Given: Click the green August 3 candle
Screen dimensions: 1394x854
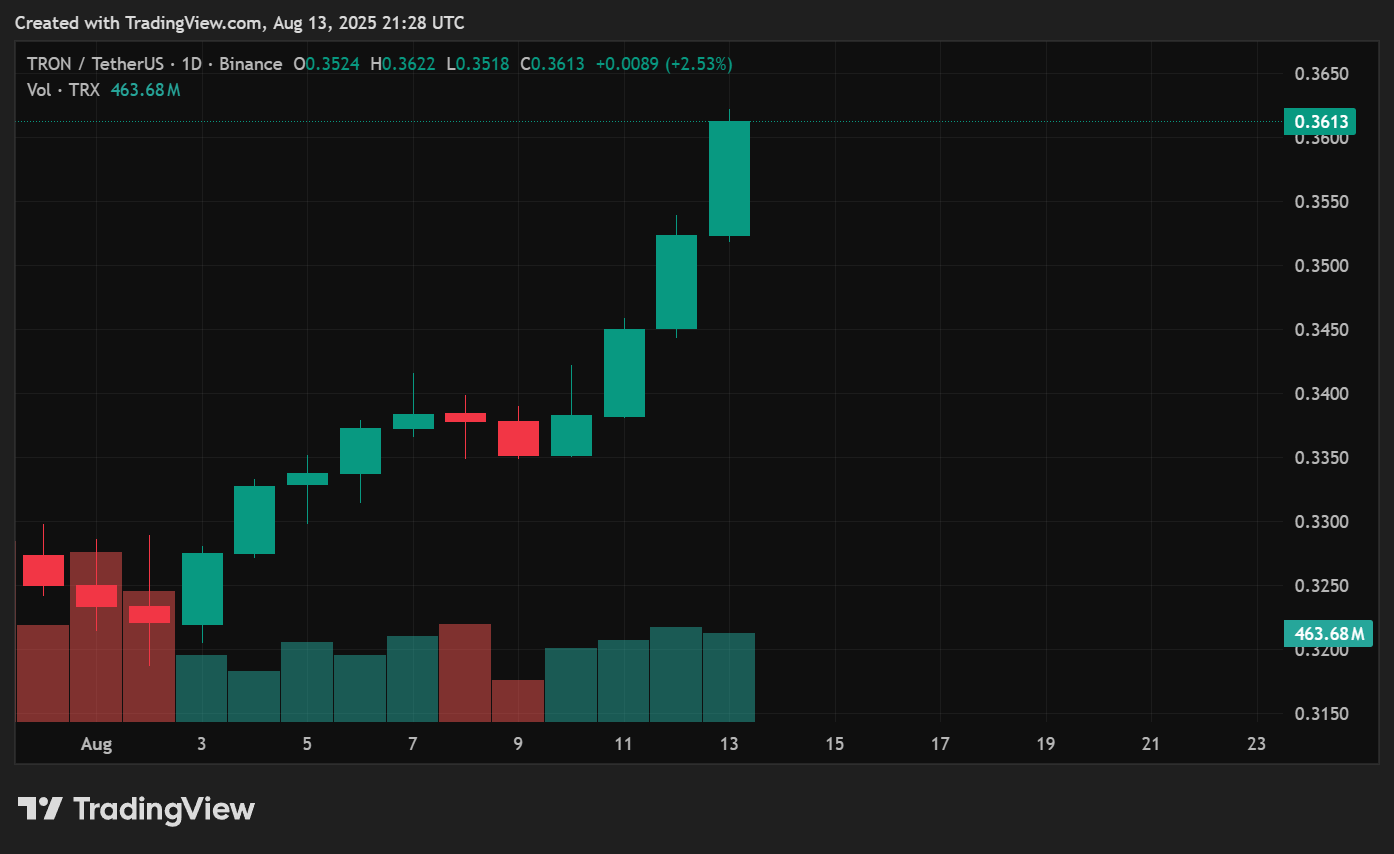Looking at the screenshot, I should point(202,588).
